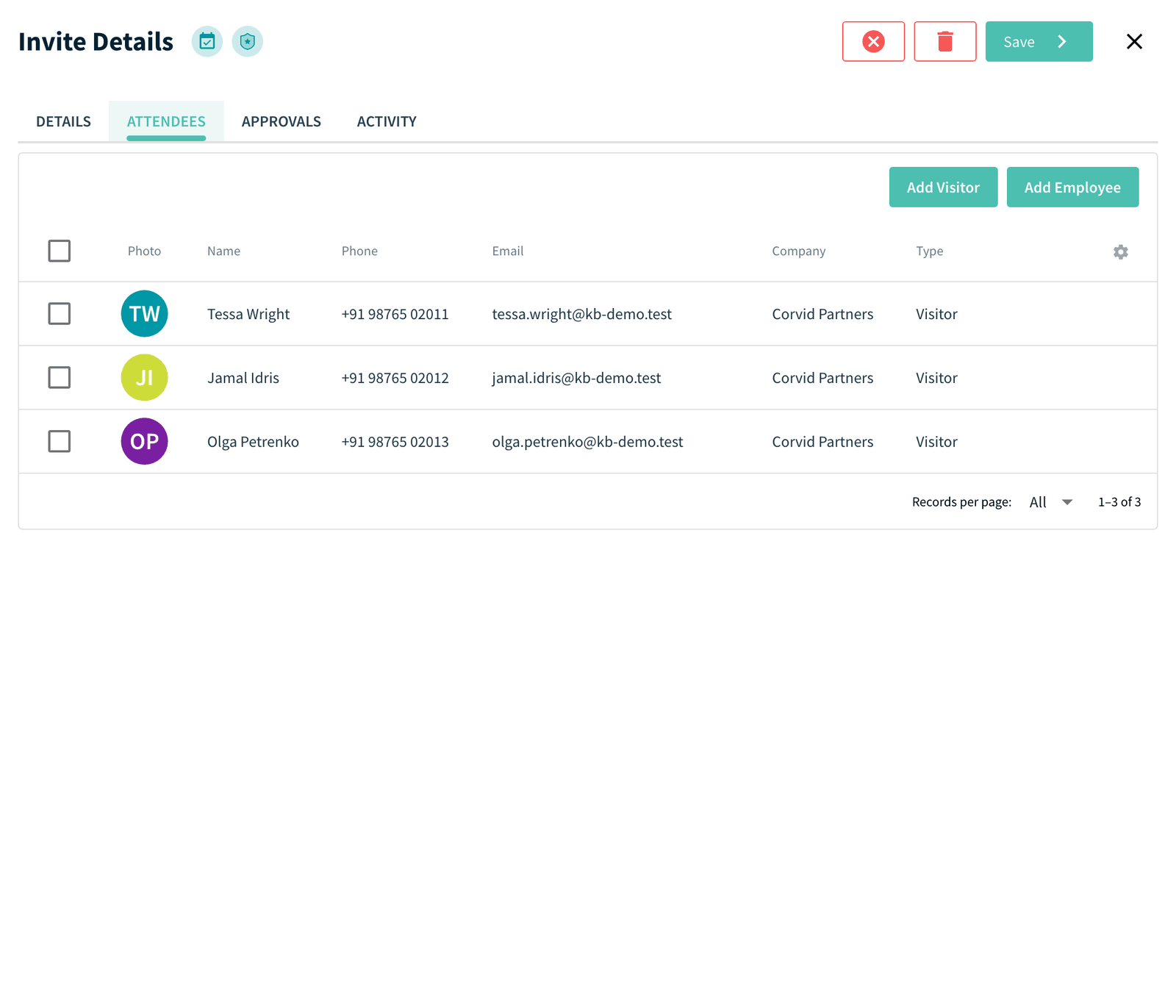The width and height of the screenshot is (1176, 1008).
Task: Click Visitor type in Olga Petrenko's row
Action: click(936, 442)
